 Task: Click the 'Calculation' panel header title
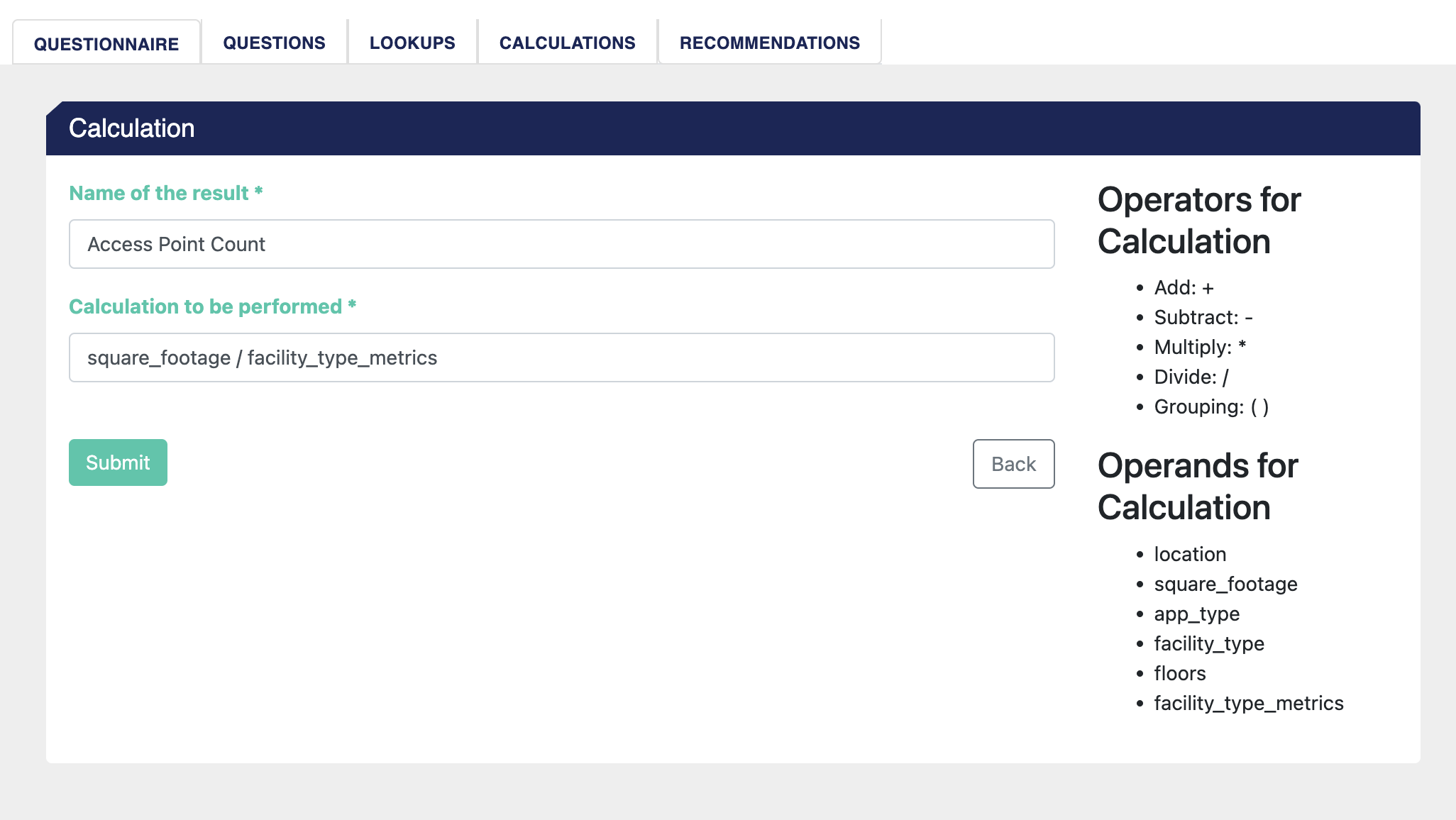[131, 128]
